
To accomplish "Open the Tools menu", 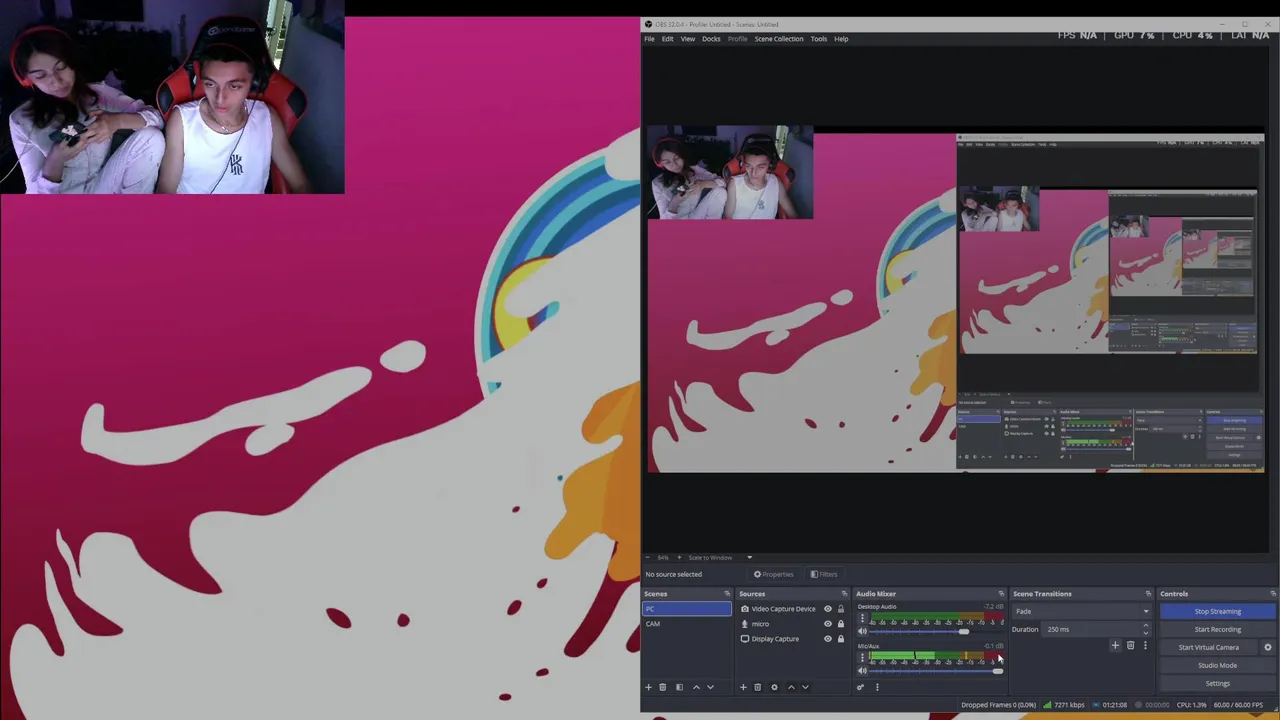I will click(819, 39).
